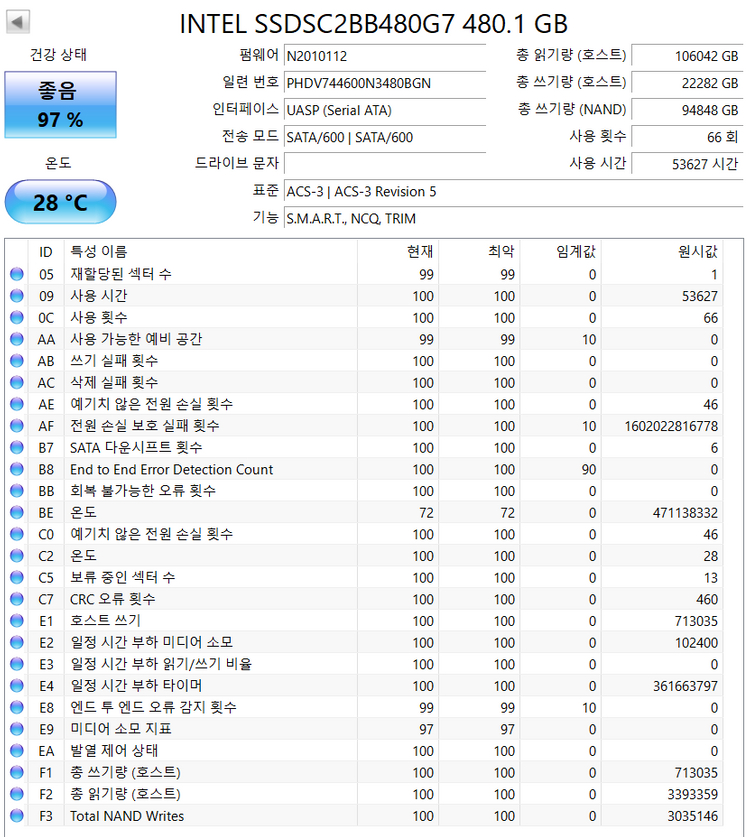Click status orb of row F1 총 쓰기량

[x=17, y=772]
